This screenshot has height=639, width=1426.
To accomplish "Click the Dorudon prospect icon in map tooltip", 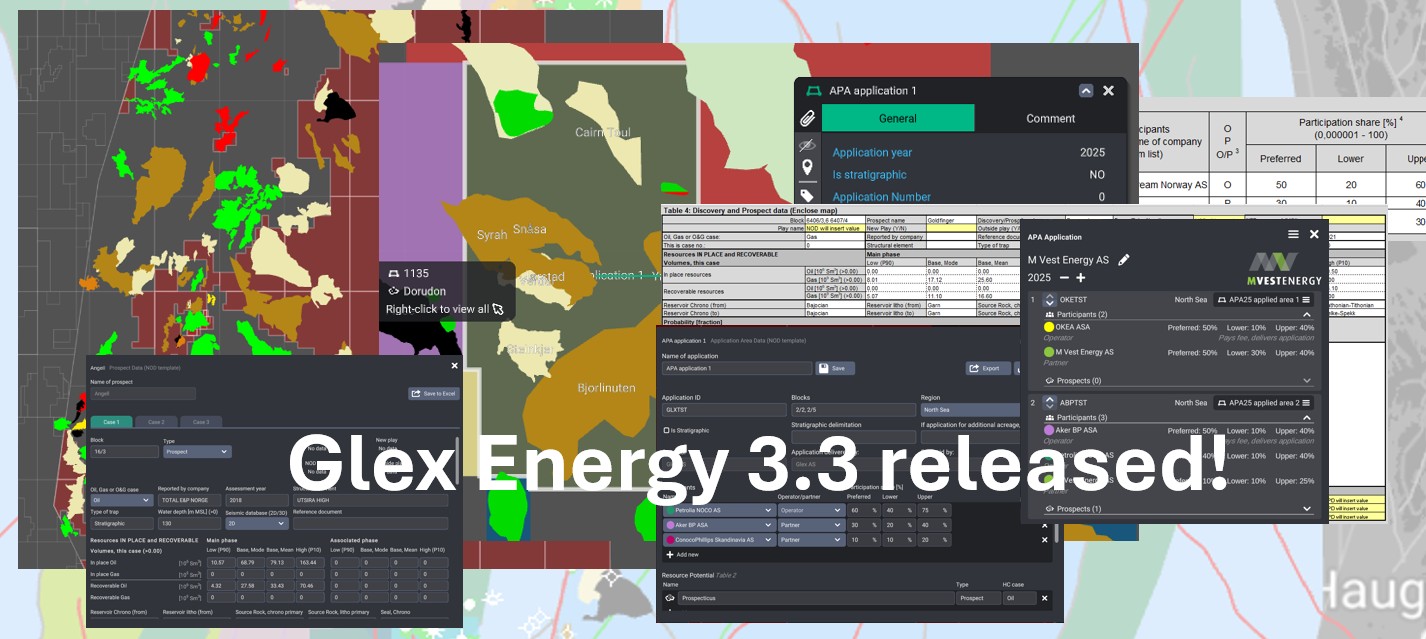I will click(394, 292).
